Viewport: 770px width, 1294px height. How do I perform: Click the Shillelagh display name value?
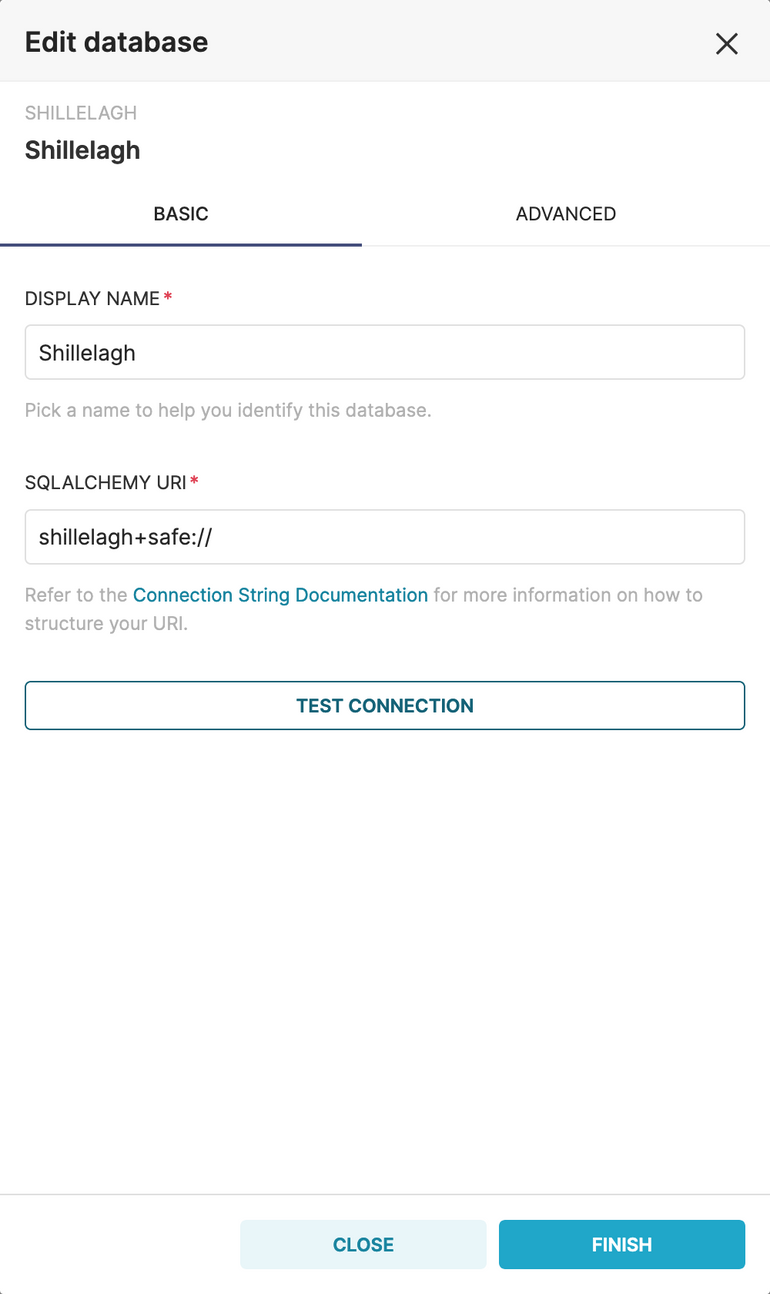87,352
